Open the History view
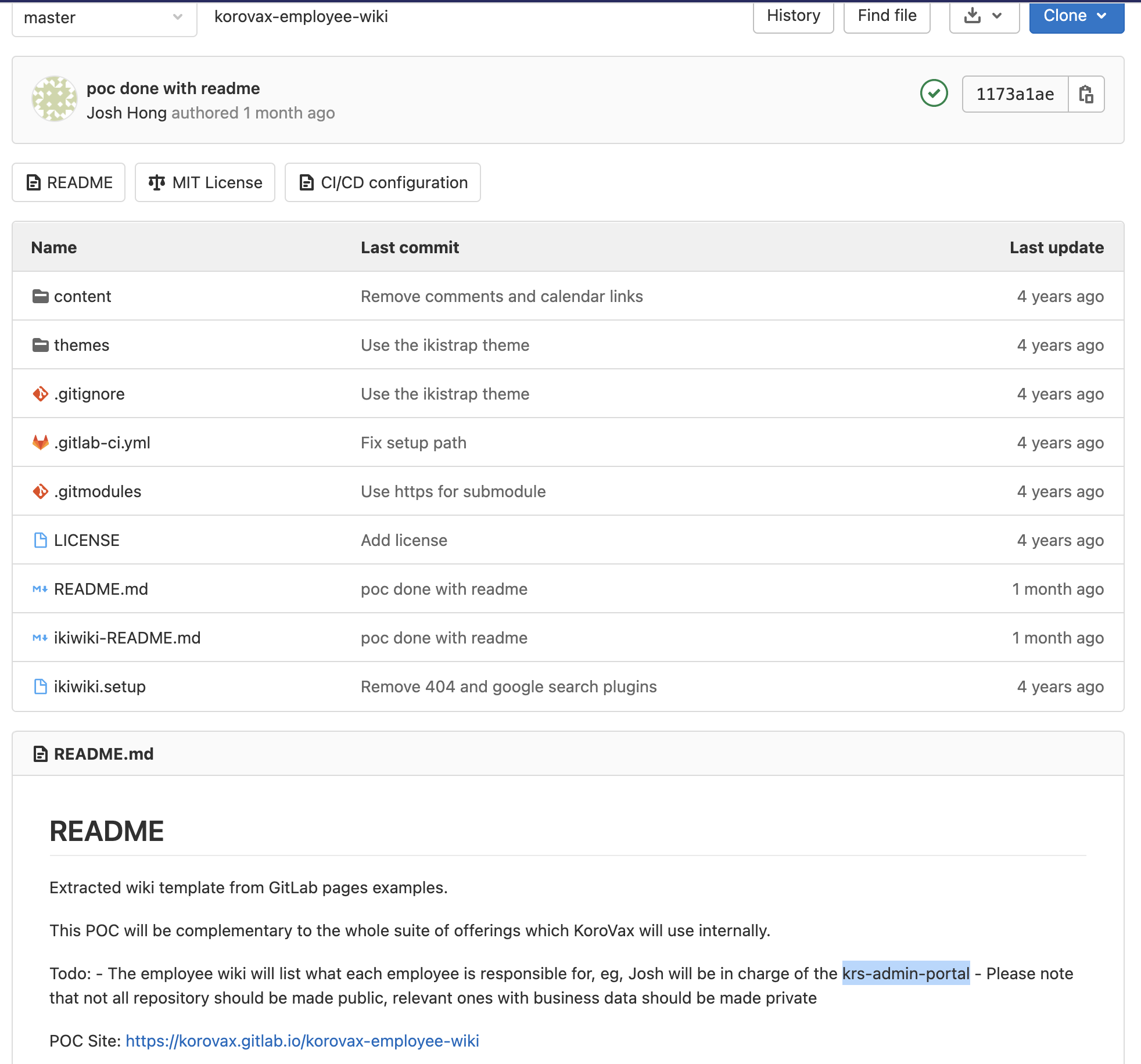Screen dimensions: 1141x1064 click(x=794, y=16)
